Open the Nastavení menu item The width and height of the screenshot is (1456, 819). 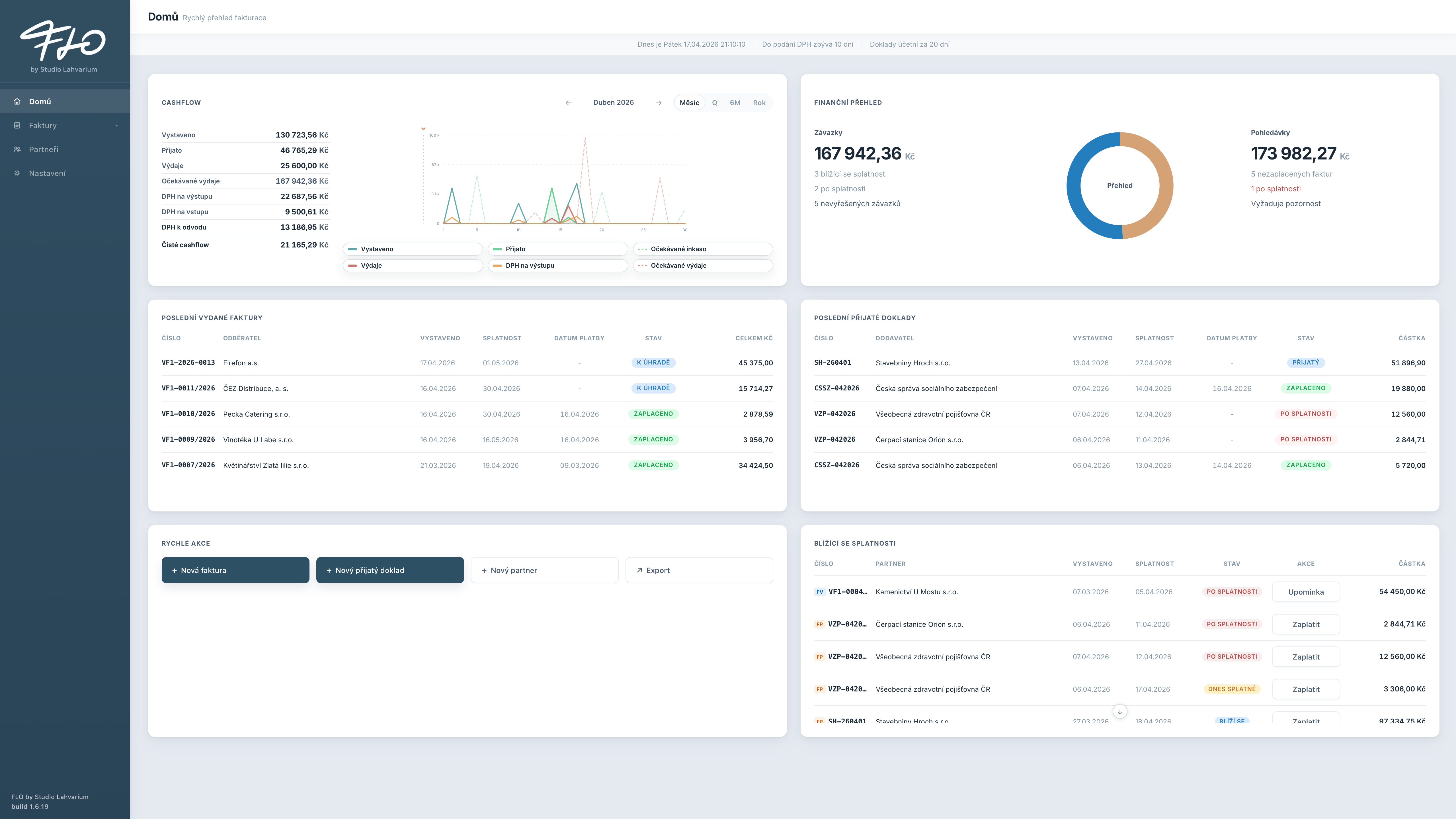click(x=65, y=173)
